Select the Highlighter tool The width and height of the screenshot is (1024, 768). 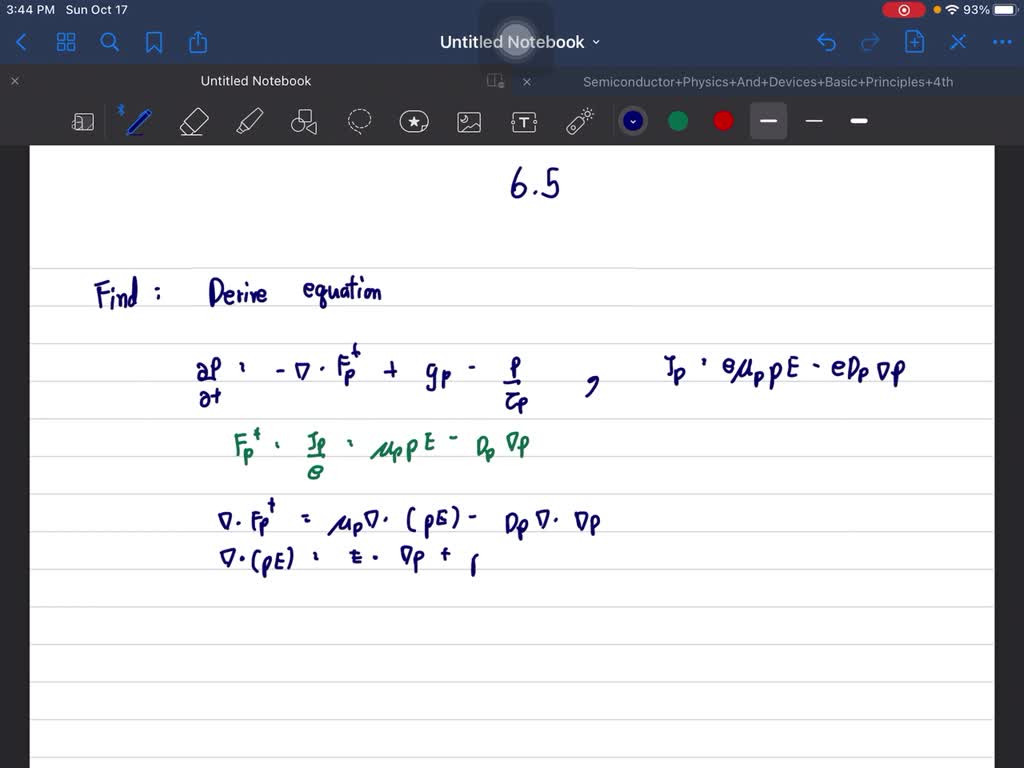(x=249, y=122)
